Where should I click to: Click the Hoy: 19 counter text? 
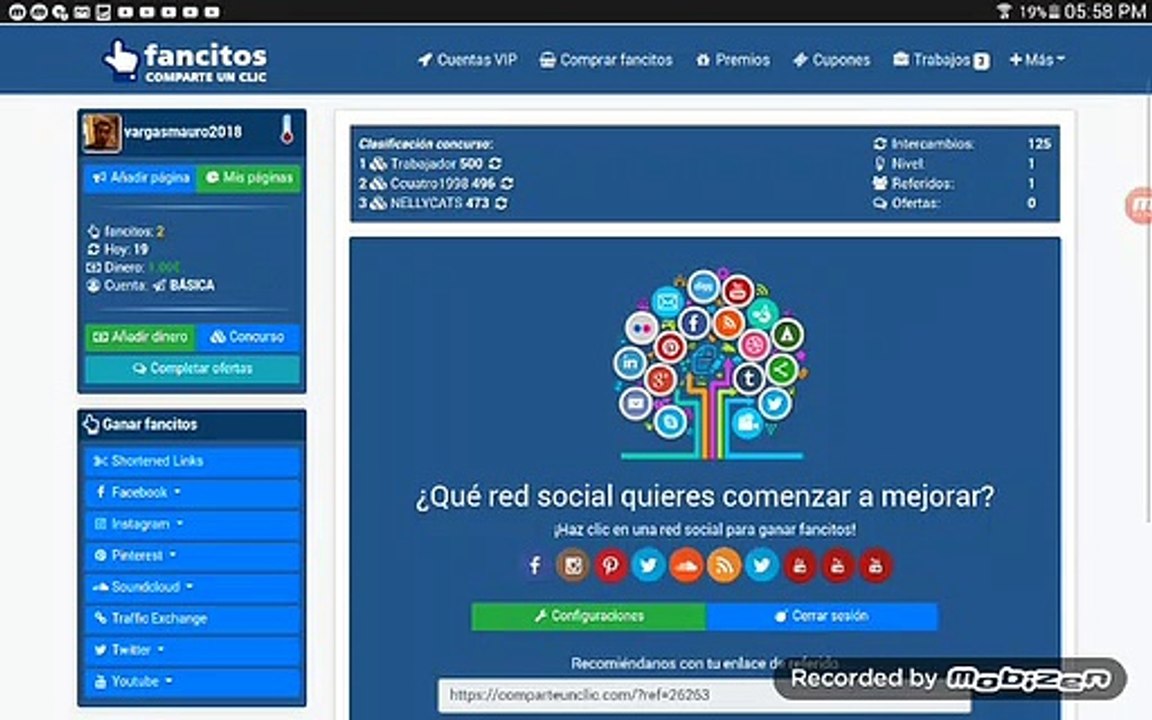click(118, 250)
